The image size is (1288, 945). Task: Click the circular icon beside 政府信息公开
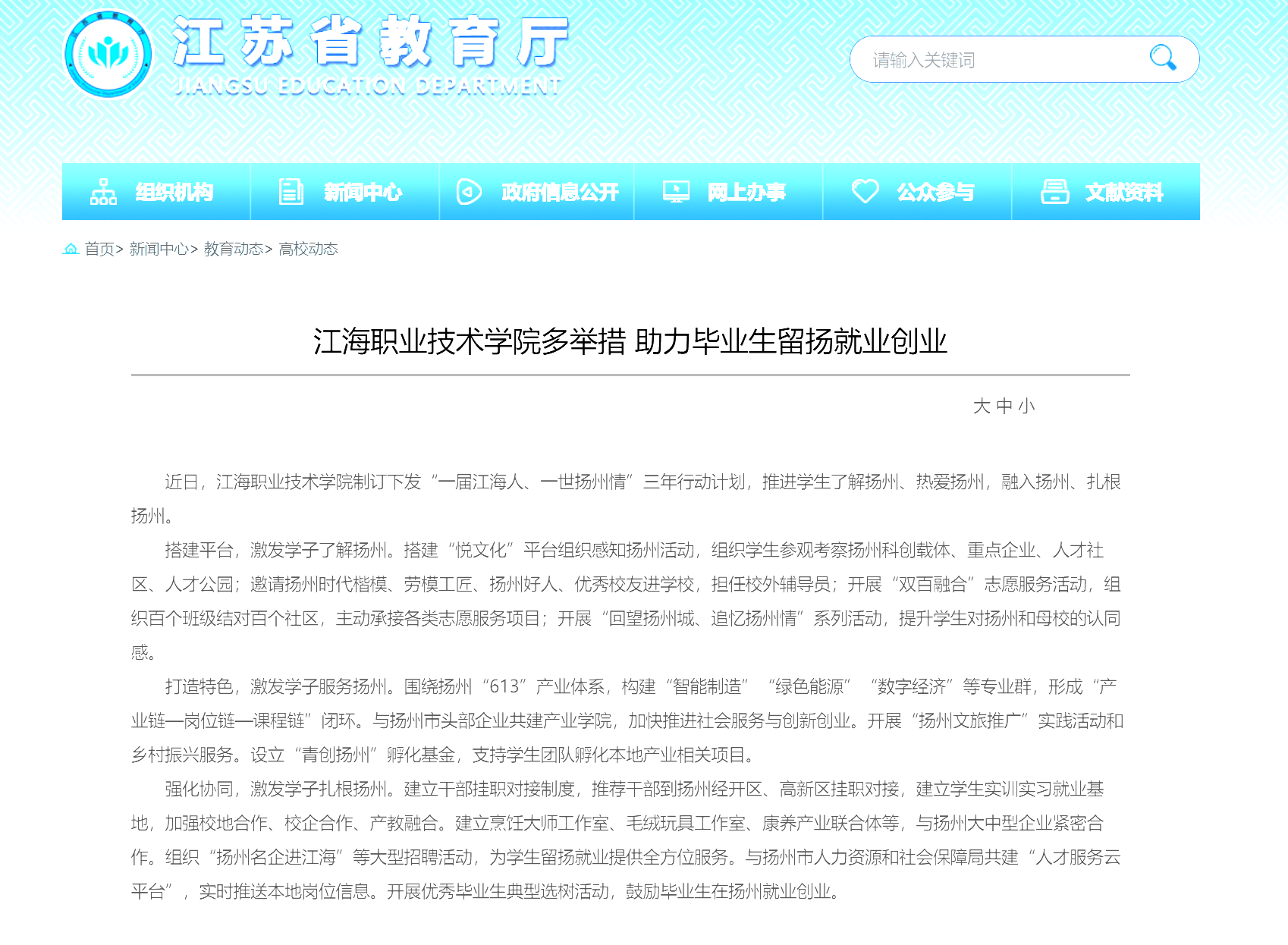pyautogui.click(x=469, y=192)
